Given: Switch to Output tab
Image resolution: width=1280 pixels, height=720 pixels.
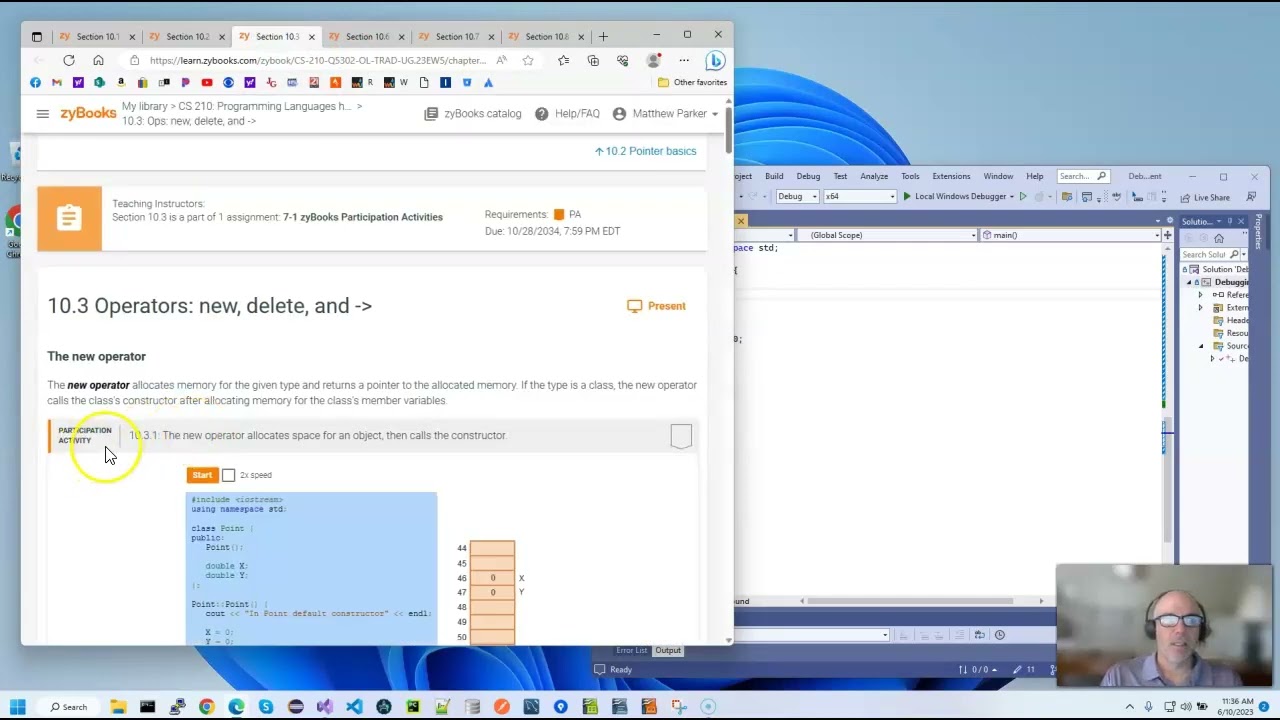Looking at the screenshot, I should point(668,650).
